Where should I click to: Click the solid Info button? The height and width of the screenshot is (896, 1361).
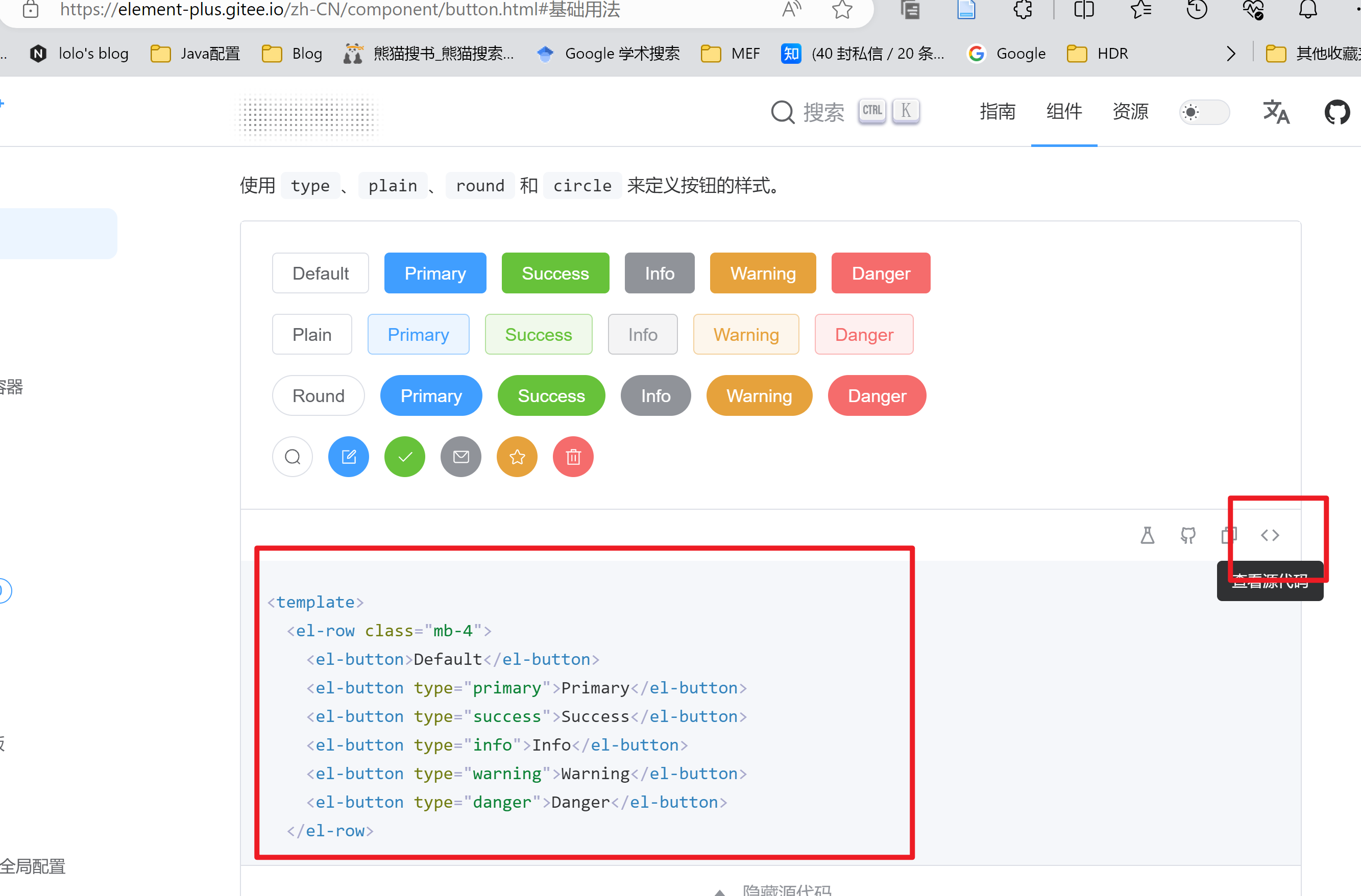click(x=660, y=273)
